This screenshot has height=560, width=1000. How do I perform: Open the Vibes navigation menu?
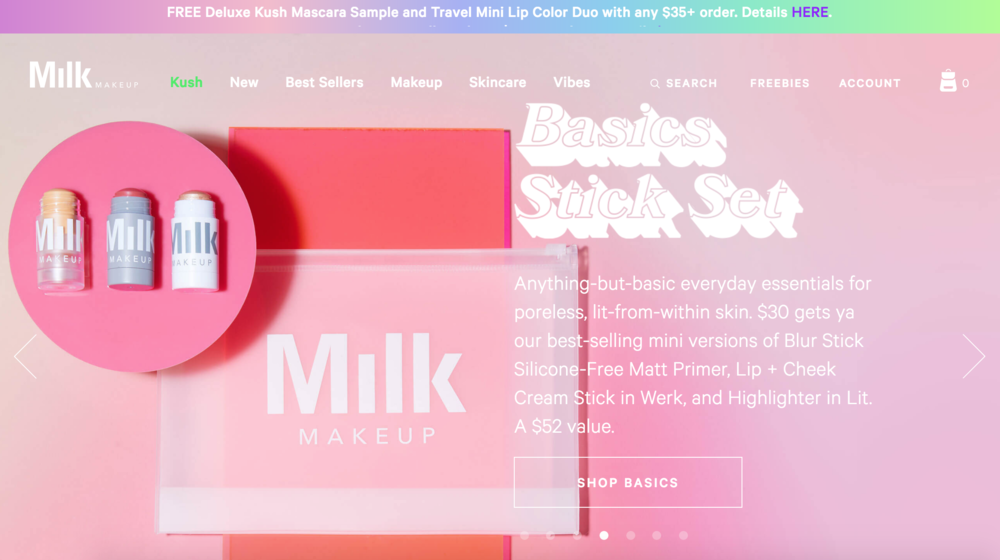[x=571, y=82]
